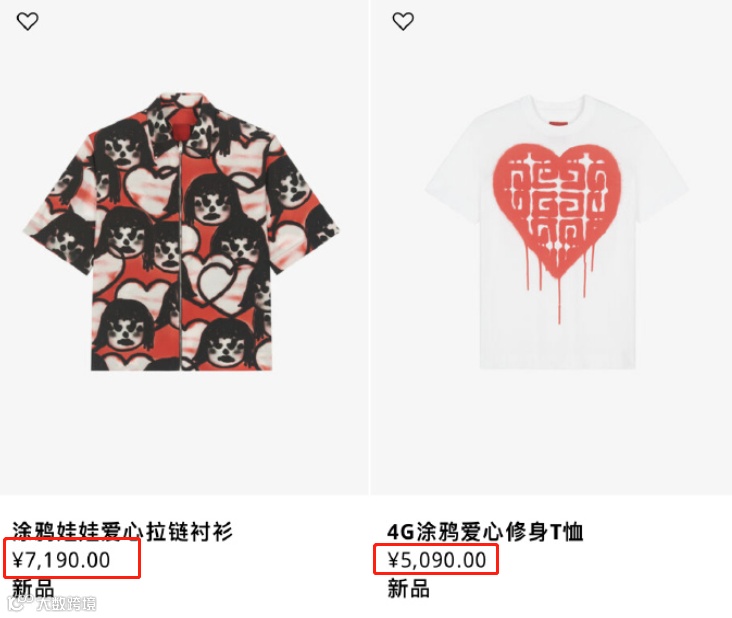This screenshot has width=732, height=618.
Task: Click the silver zipper on the printed shirt
Action: (180, 254)
